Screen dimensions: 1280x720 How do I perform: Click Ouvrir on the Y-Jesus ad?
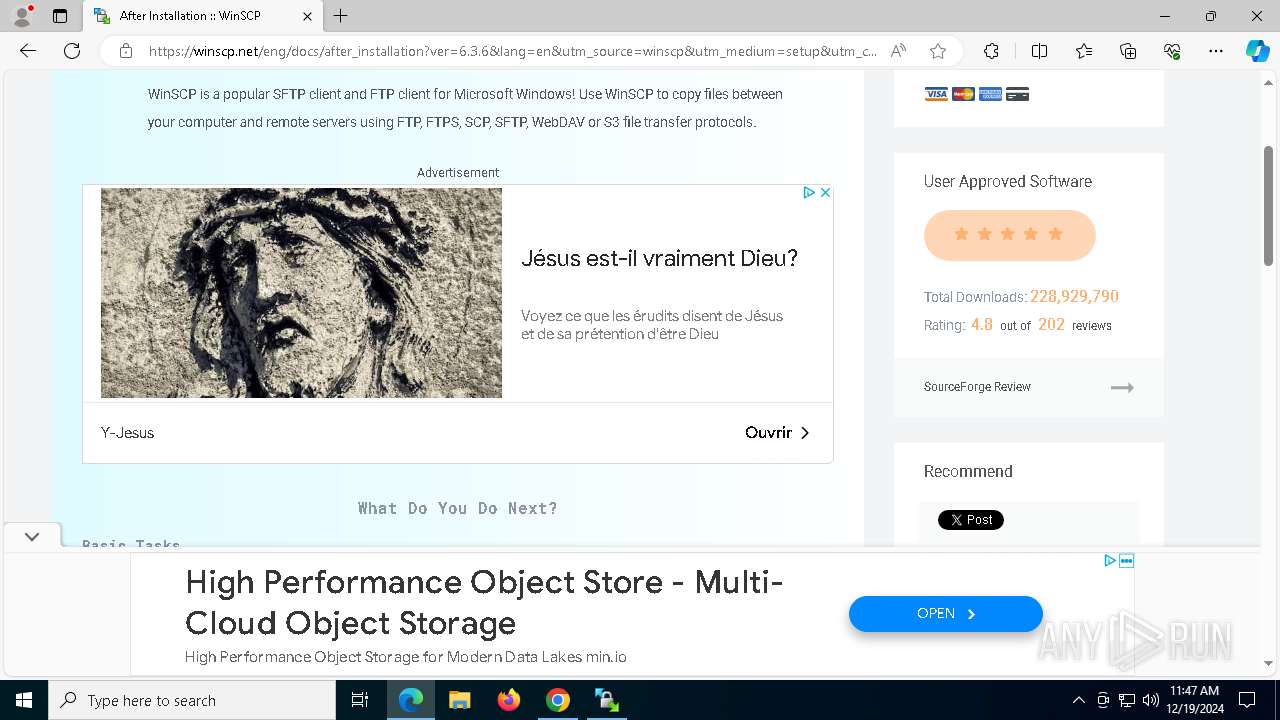pos(777,432)
